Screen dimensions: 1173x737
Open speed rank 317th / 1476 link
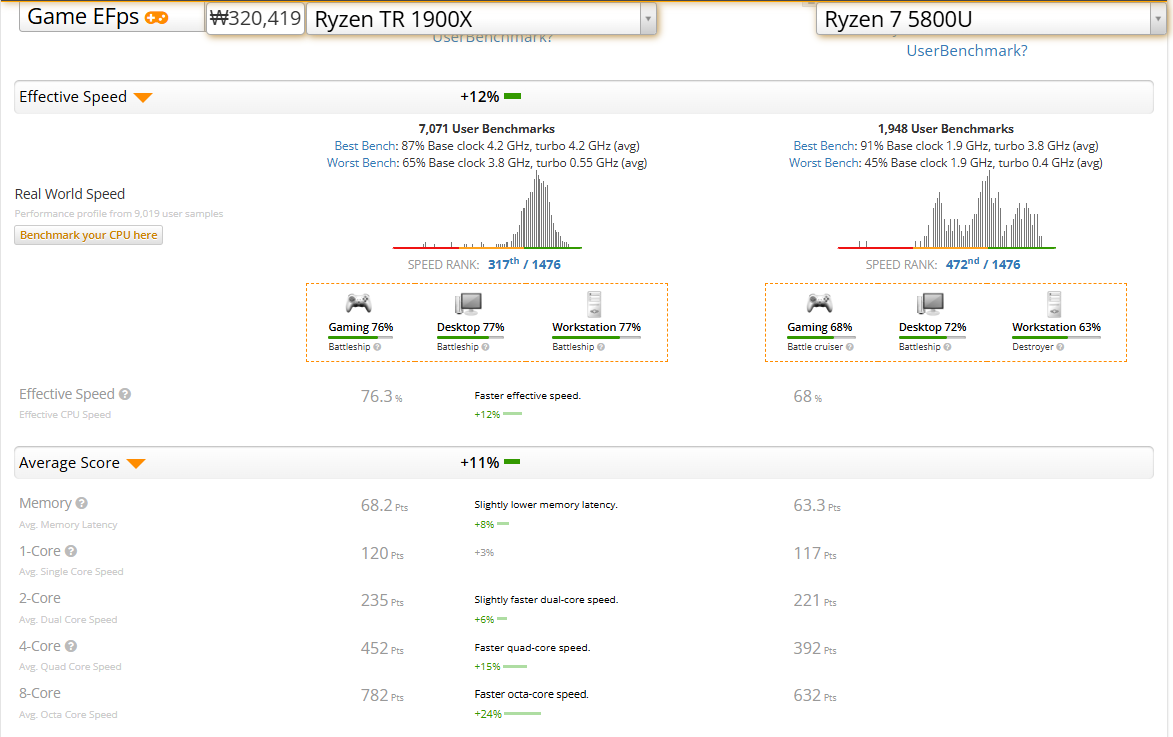pyautogui.click(x=524, y=264)
